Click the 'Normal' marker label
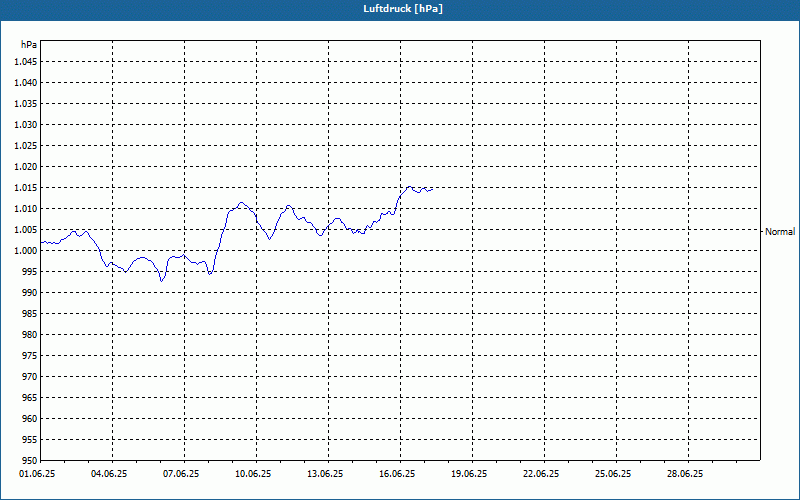Viewport: 800px width, 500px height. [780, 232]
